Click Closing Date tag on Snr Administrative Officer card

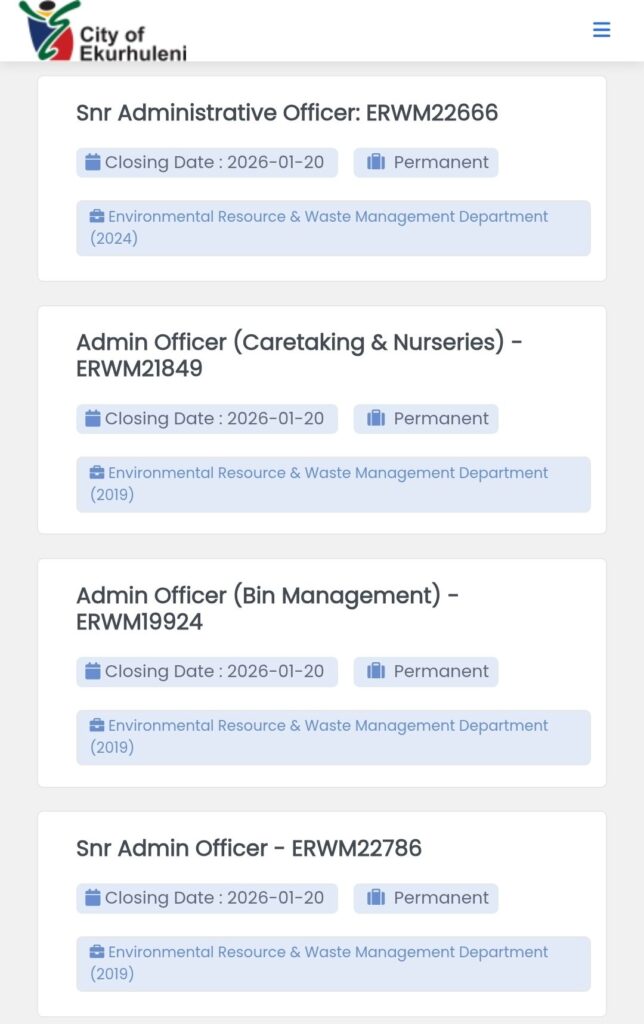click(207, 163)
